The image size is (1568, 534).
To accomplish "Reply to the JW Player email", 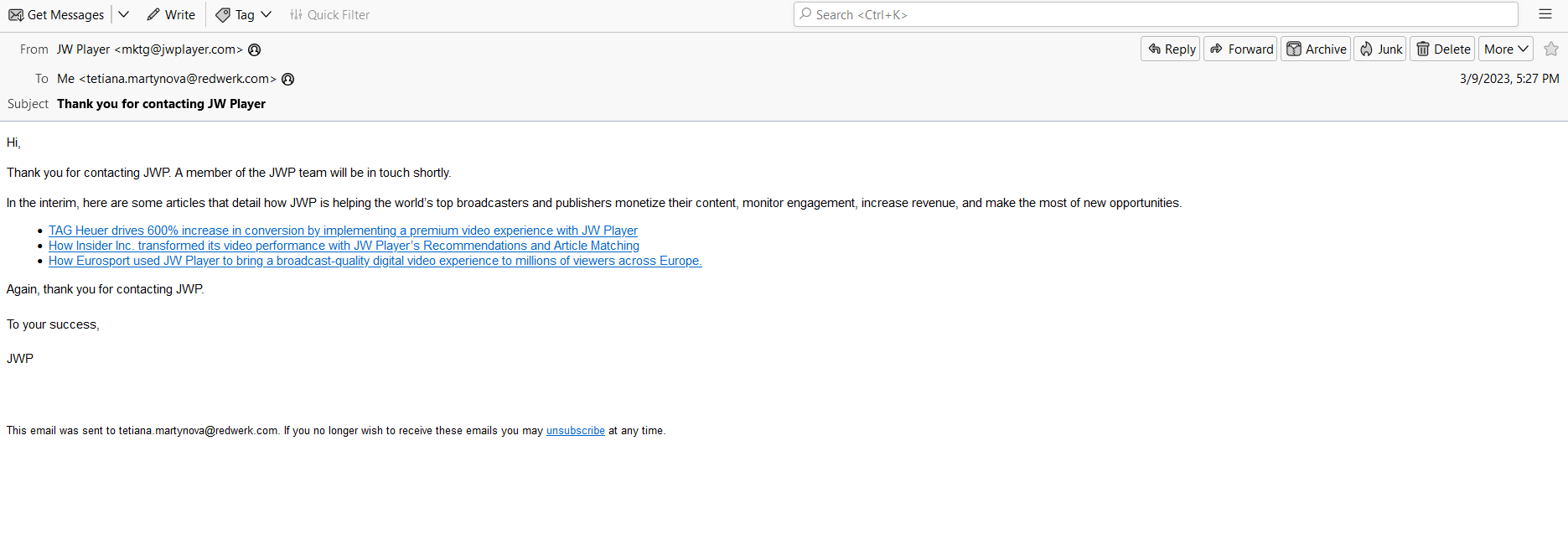I will point(1171,49).
